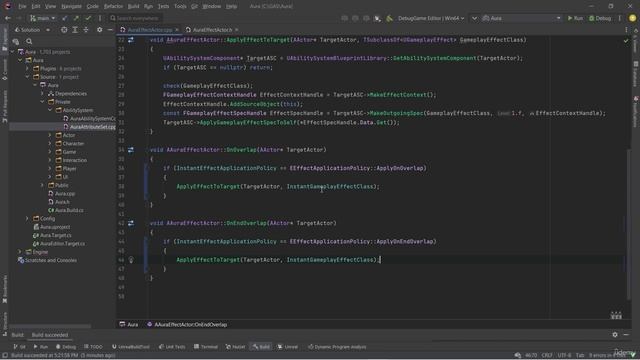The image size is (640, 360).
Task: Click gutter navigate icon beside OnOverlap line
Action: point(131,150)
